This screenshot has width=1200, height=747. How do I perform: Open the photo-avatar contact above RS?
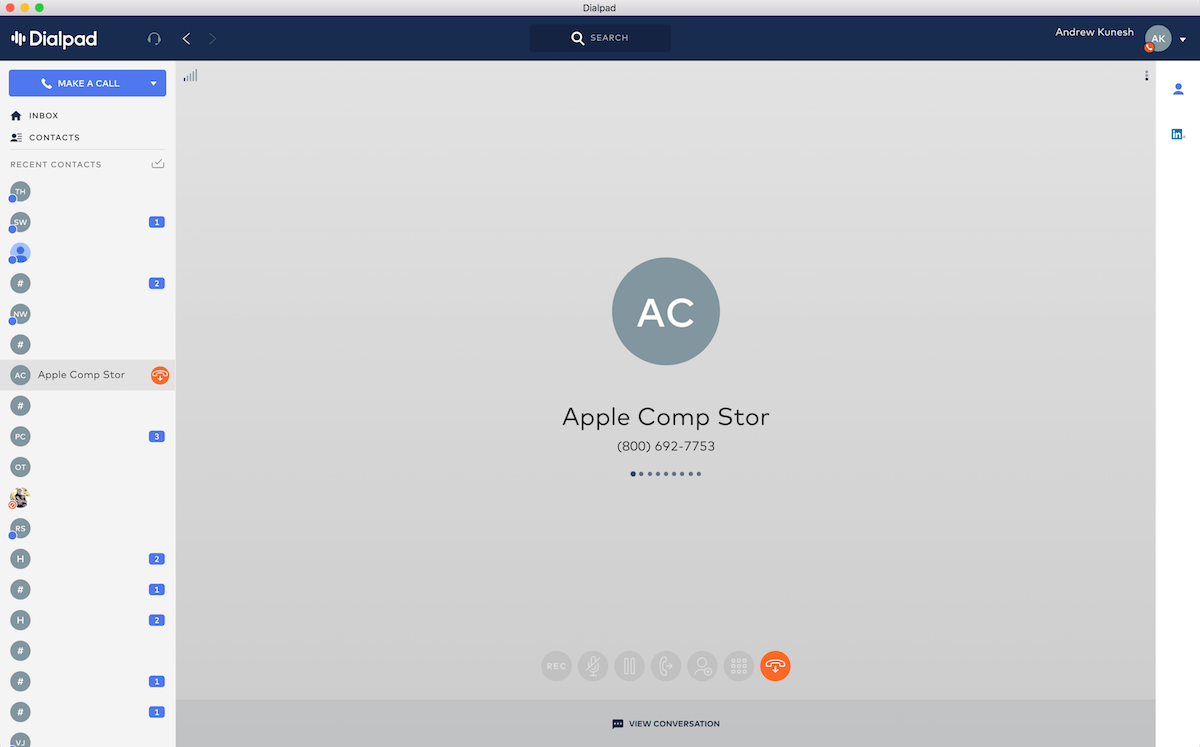20,497
